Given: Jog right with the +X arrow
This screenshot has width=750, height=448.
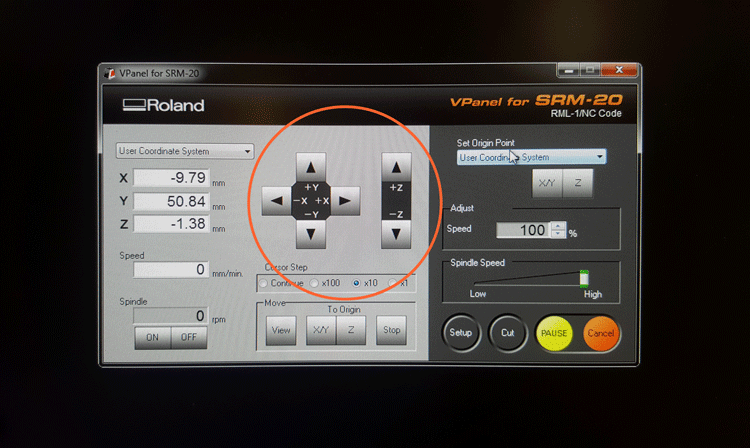Looking at the screenshot, I should click(345, 201).
